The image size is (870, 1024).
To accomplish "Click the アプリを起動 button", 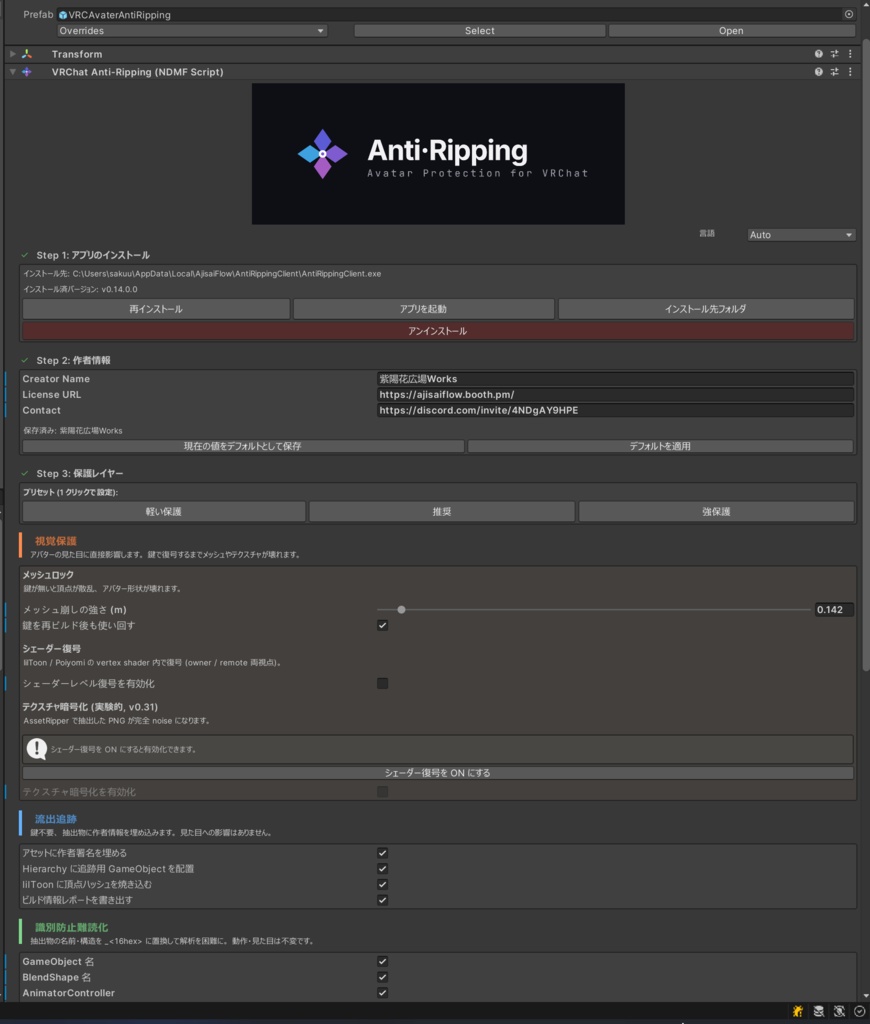I will click(x=423, y=309).
